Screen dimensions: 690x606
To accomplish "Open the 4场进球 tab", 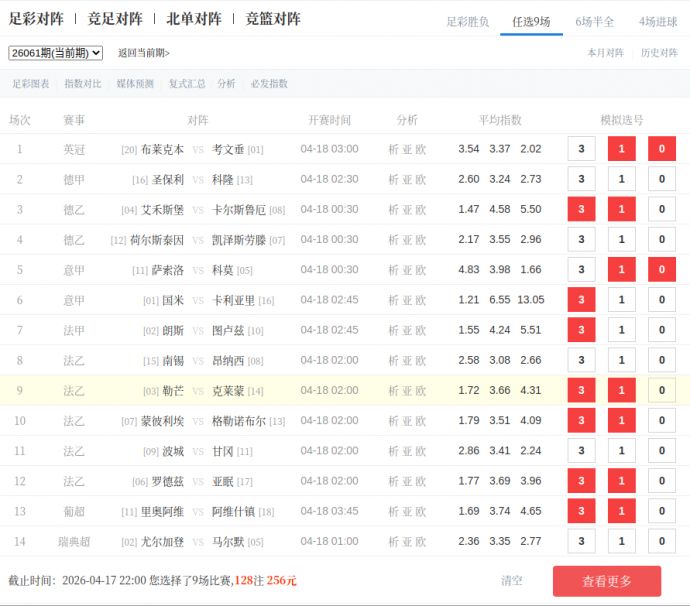I will coord(658,21).
